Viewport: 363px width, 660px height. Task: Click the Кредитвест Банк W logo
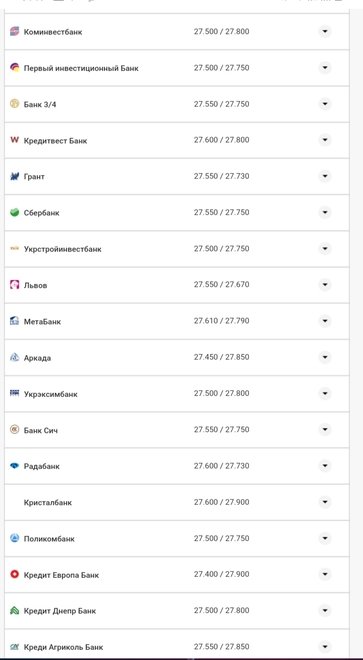(15, 140)
